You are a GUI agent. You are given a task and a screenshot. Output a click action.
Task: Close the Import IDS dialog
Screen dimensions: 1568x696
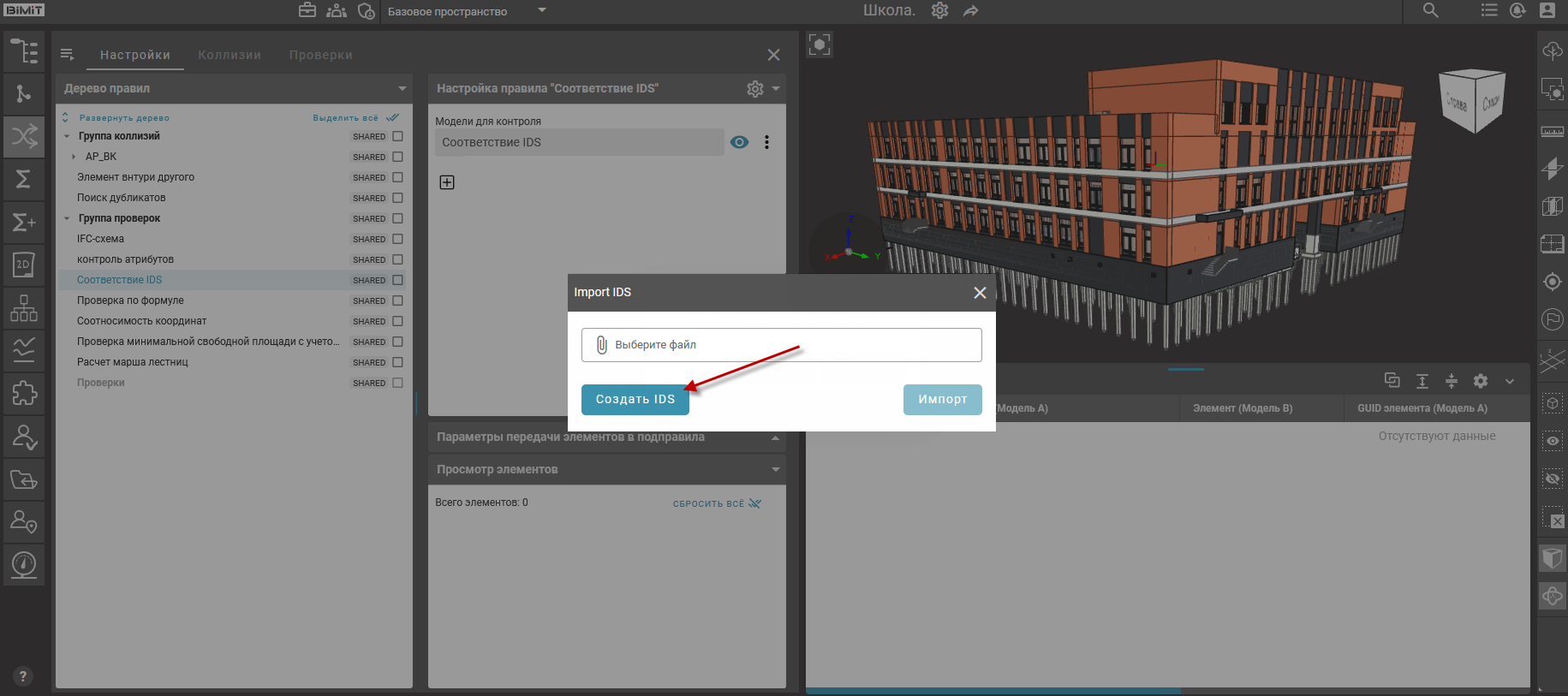[x=980, y=293]
